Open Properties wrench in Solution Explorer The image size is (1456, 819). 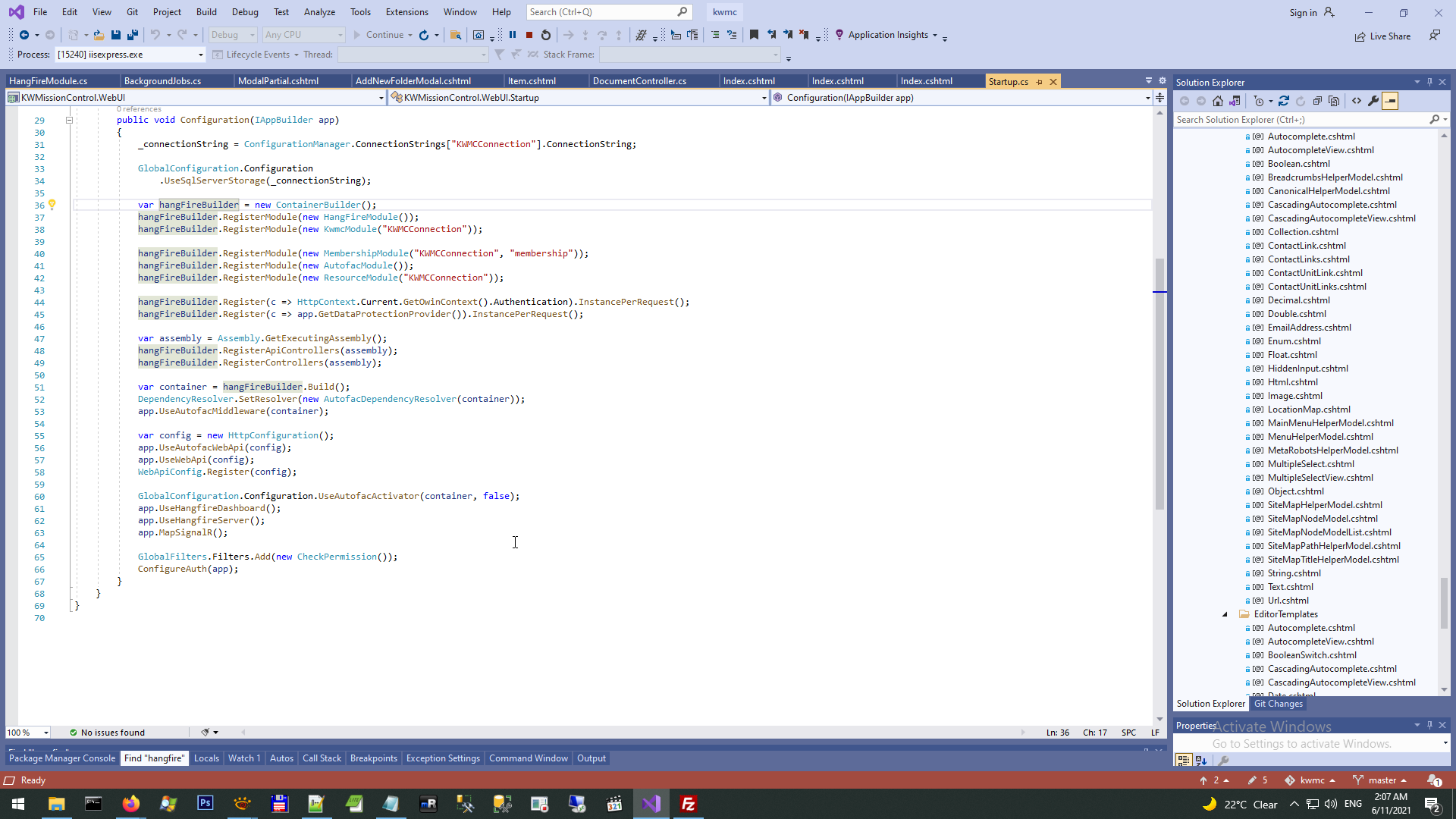(x=1373, y=101)
